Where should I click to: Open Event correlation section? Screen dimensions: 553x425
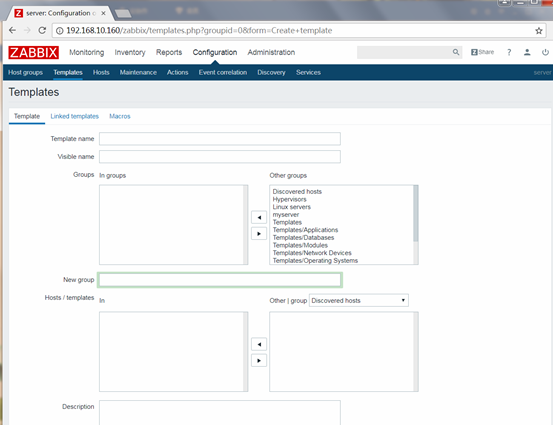(223, 72)
